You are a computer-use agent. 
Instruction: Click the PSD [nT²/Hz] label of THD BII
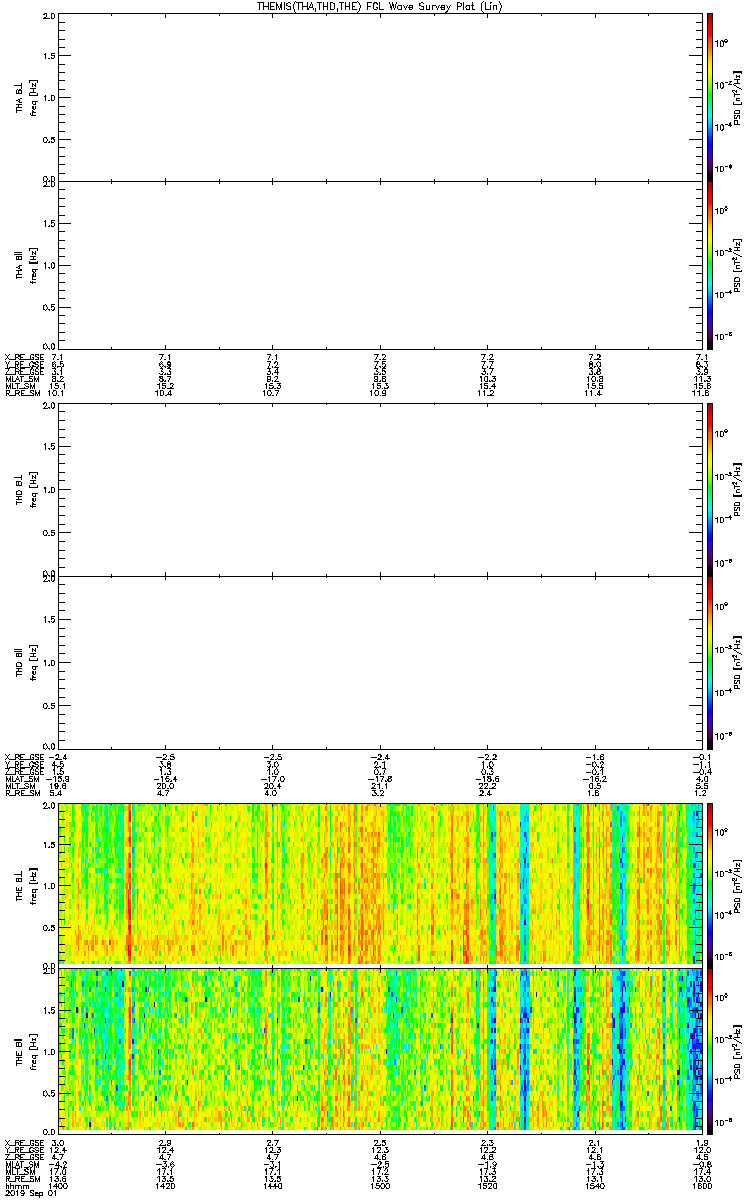click(740, 662)
